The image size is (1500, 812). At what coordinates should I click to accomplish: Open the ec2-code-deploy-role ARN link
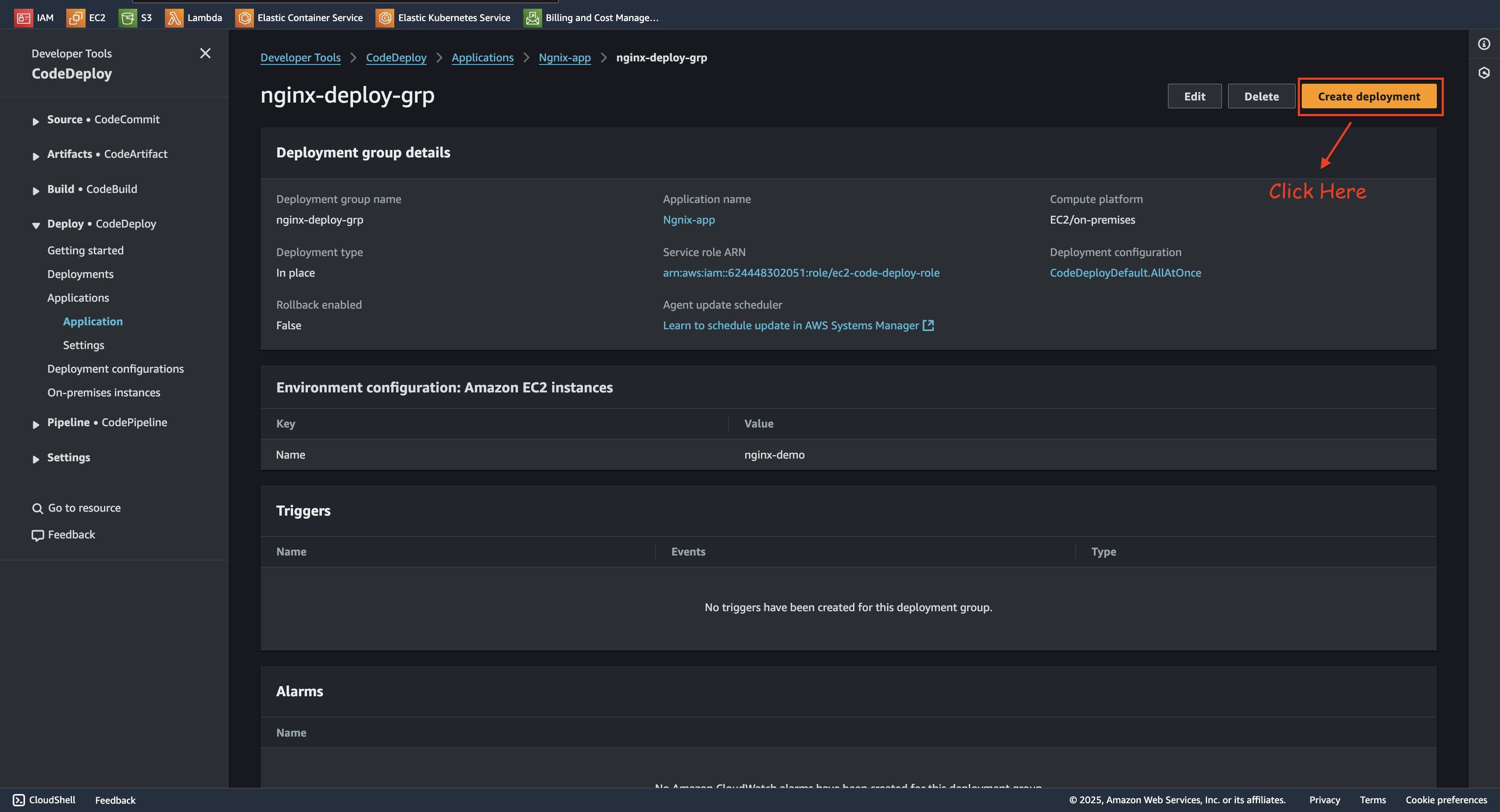801,273
